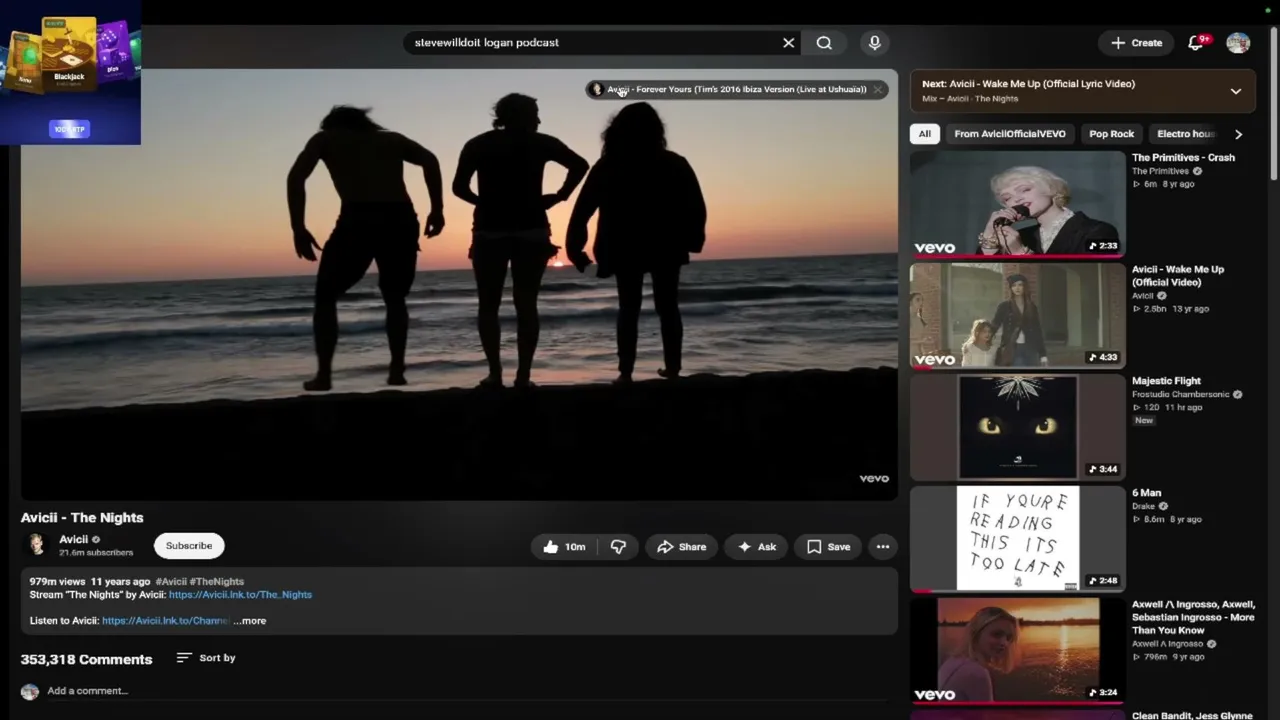The height and width of the screenshot is (720, 1280).
Task: Select the All filter chip
Action: pos(925,134)
